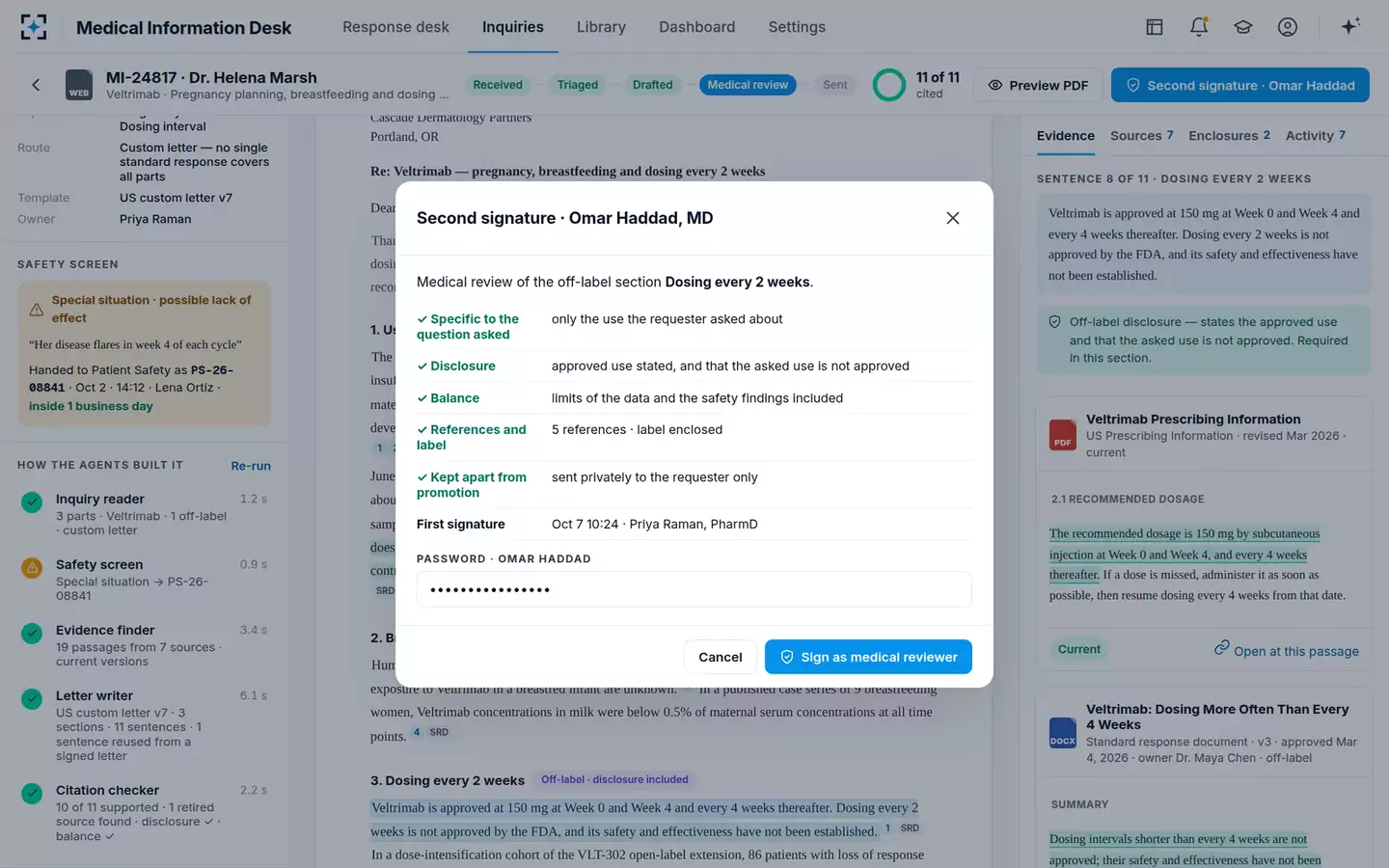Click the 11 of 11 cited progress ring

pyautogui.click(x=889, y=85)
